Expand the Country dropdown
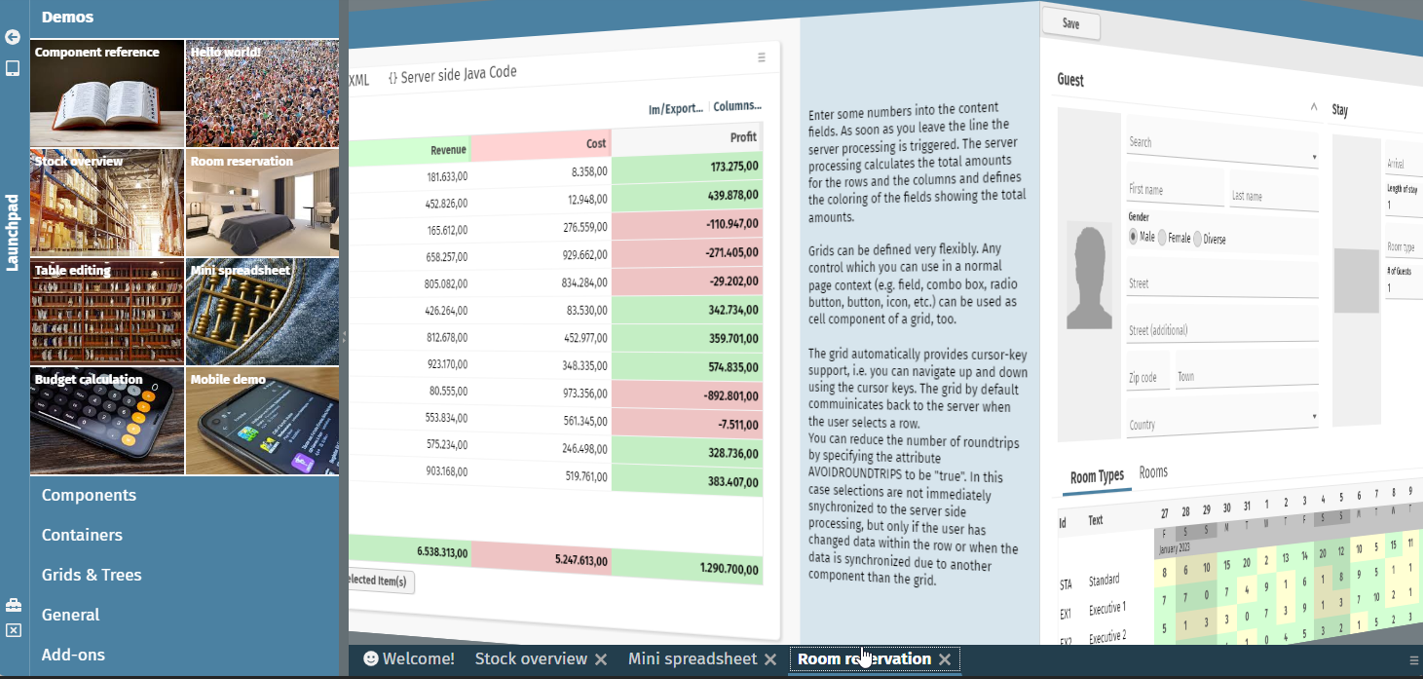Image resolution: width=1423 pixels, height=679 pixels. click(1313, 417)
